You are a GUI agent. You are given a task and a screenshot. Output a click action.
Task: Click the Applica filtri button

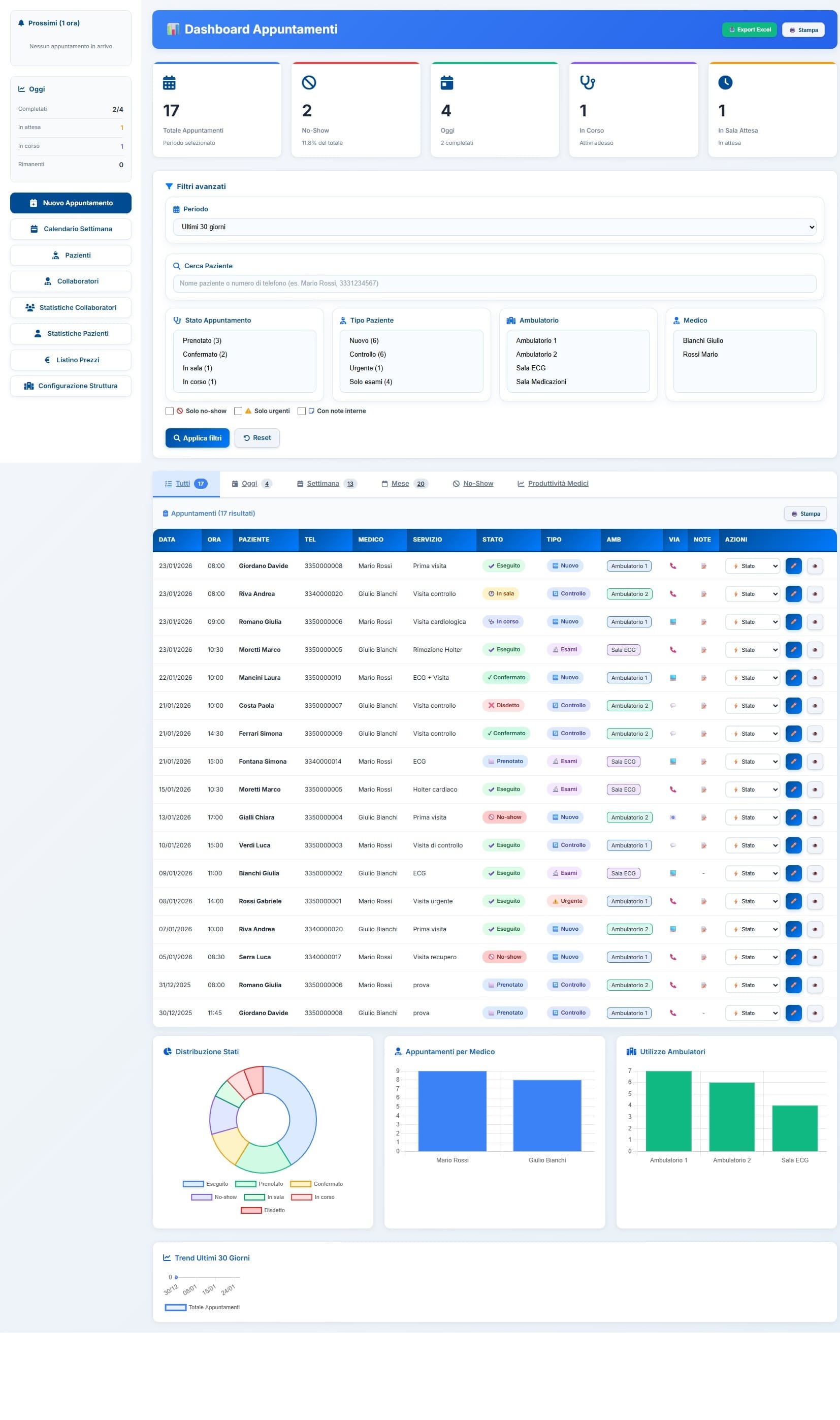tap(197, 437)
